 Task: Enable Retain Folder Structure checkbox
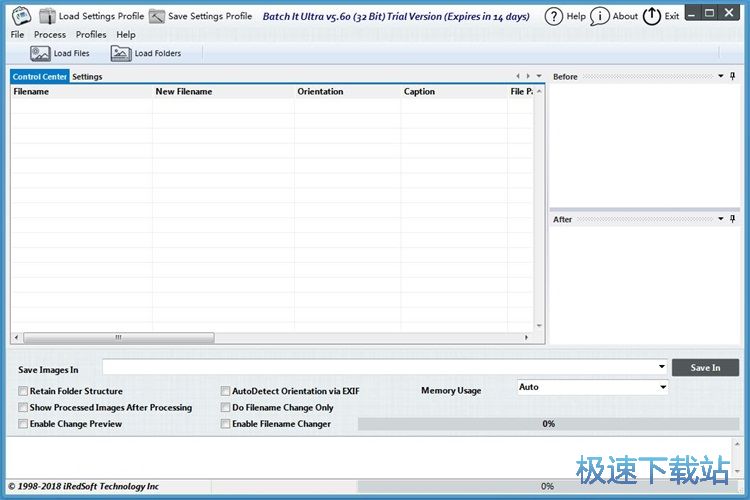(x=23, y=391)
